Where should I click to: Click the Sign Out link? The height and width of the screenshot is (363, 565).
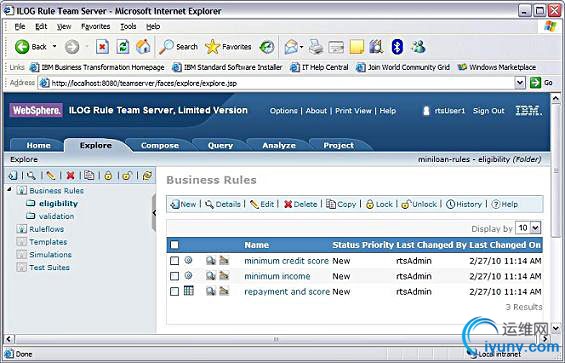[488, 111]
